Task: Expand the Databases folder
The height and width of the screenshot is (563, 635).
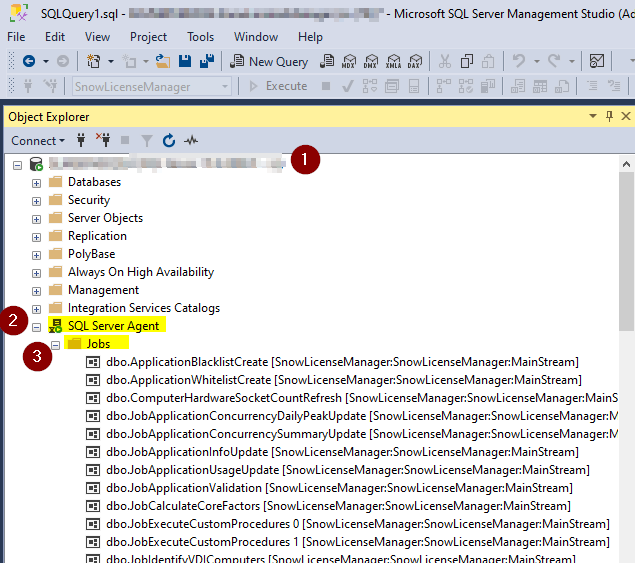Action: pos(36,183)
